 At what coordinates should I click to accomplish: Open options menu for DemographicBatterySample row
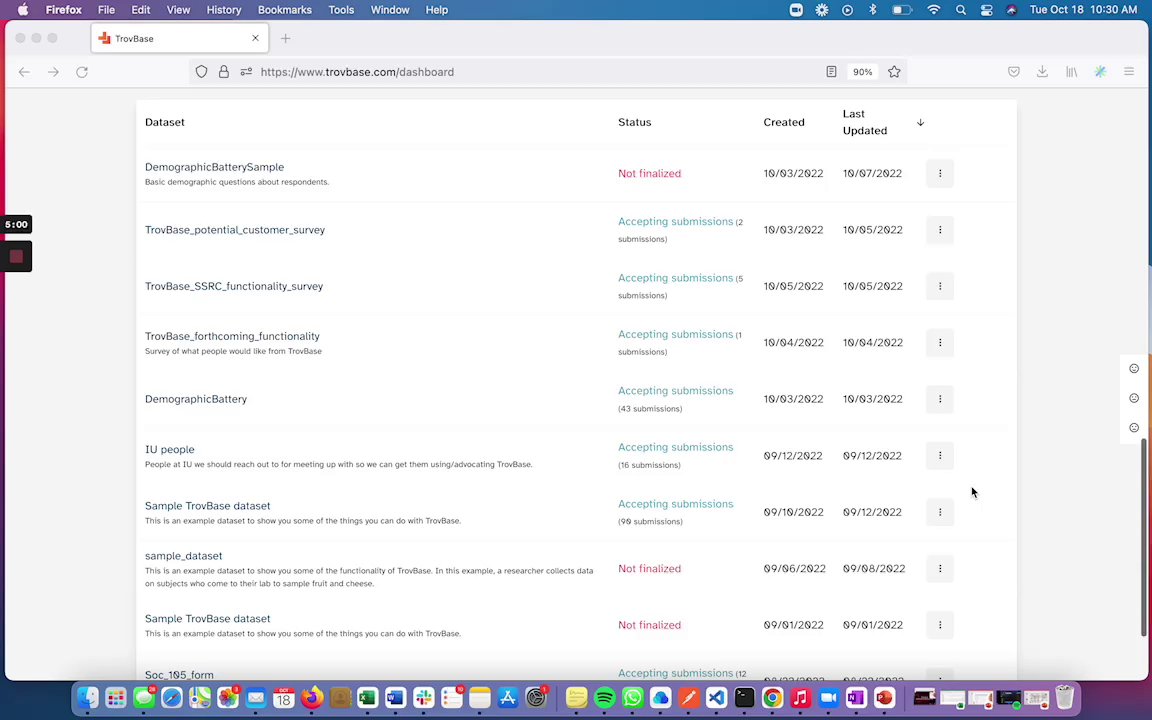pos(940,173)
